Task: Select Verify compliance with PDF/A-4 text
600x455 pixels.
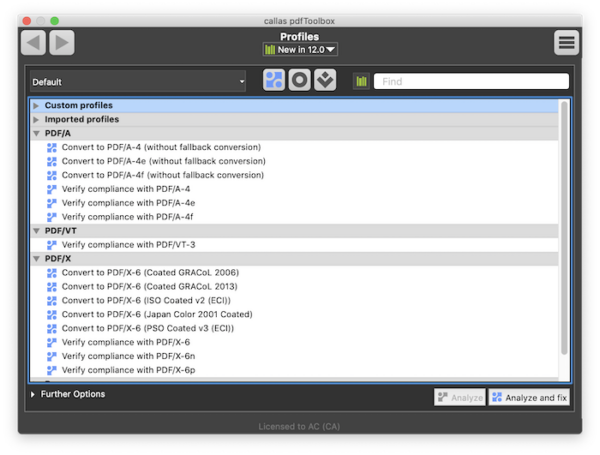Action: 126,189
